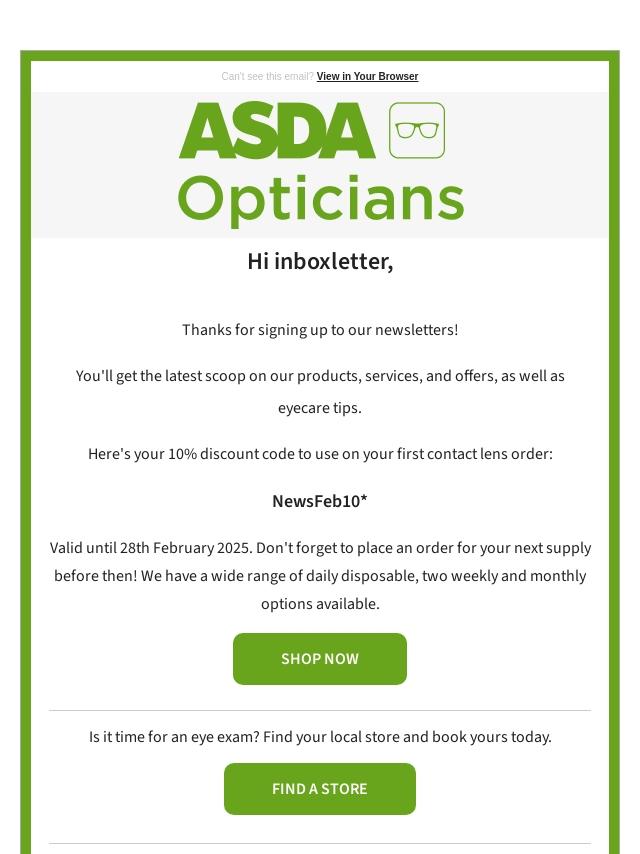Click the "Thanks for signing up" line
The image size is (640, 854).
(320, 330)
